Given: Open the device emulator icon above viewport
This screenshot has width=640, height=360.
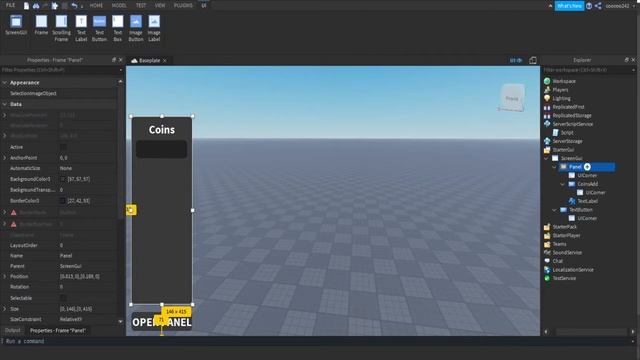Looking at the screenshot, I should pos(533,60).
